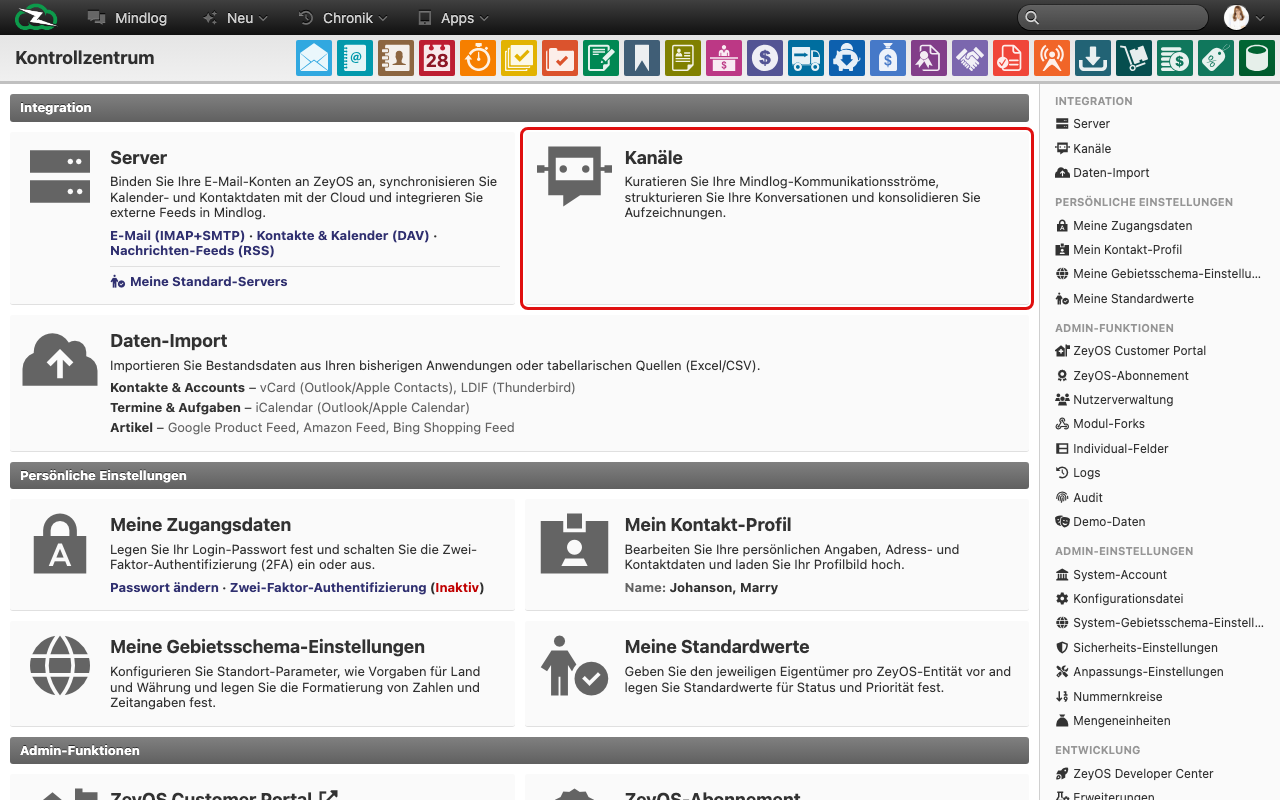Open the green notepad with pencil icon
This screenshot has width=1280, height=800.
601,58
